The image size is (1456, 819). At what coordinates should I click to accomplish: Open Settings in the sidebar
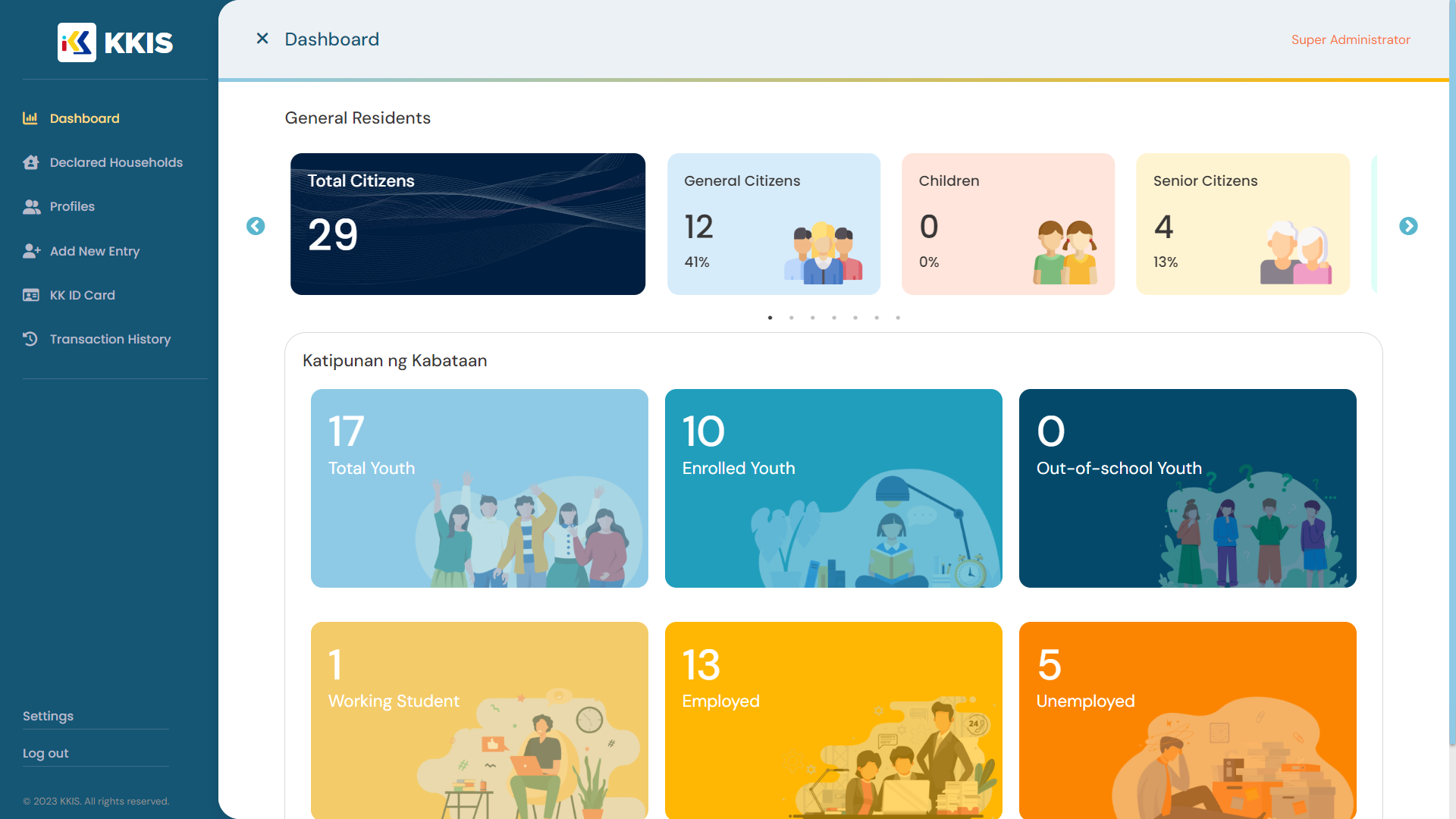pos(48,716)
